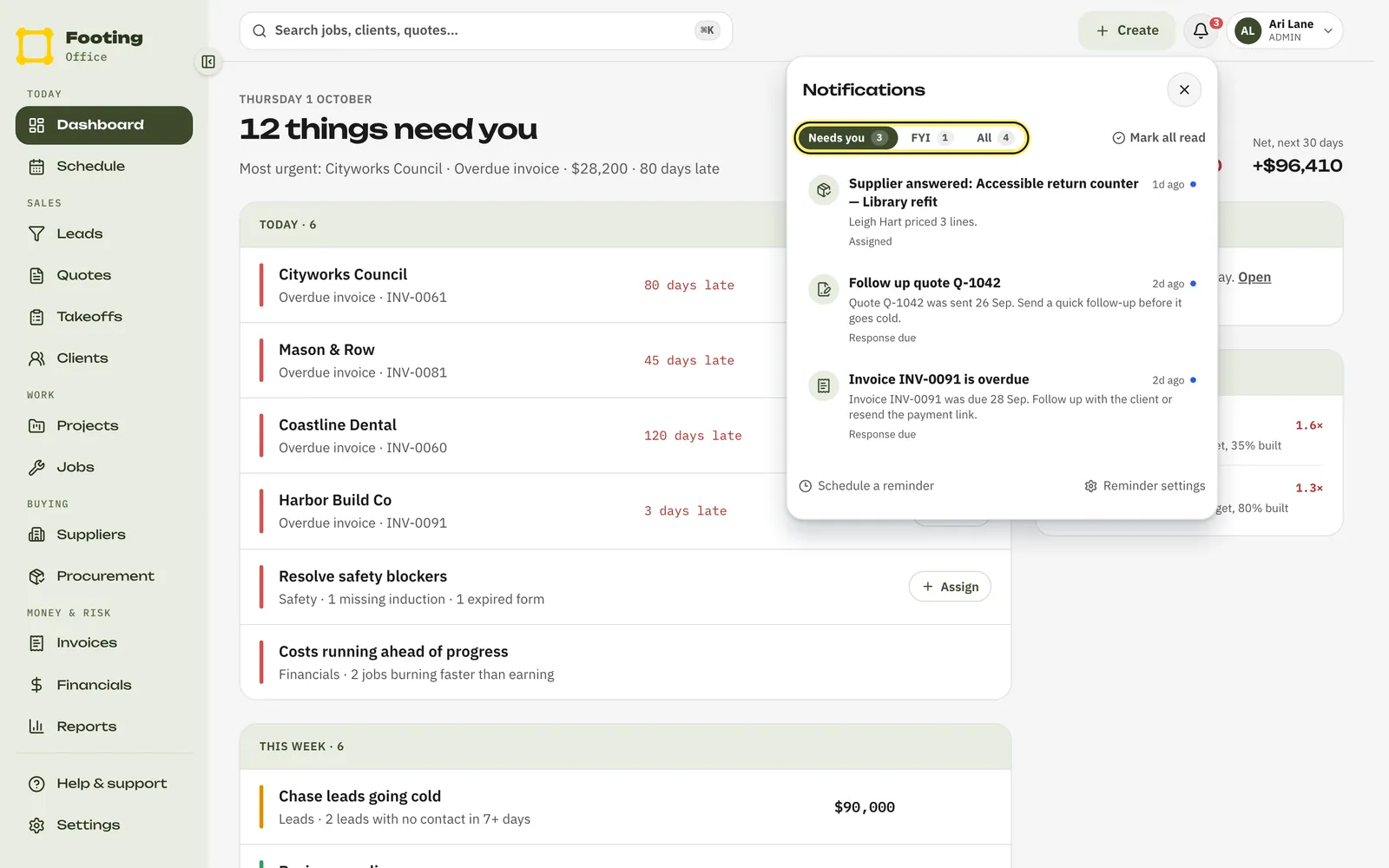The image size is (1389, 868).
Task: Open Suppliers page
Action: tap(104, 535)
